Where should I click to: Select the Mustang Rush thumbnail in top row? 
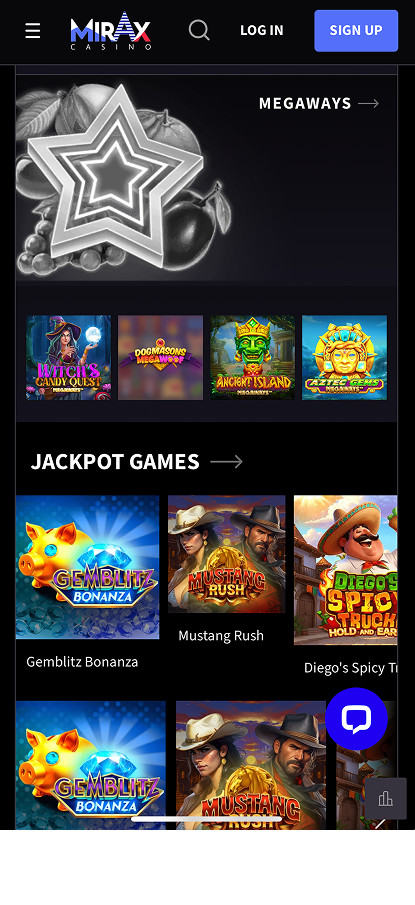(227, 554)
